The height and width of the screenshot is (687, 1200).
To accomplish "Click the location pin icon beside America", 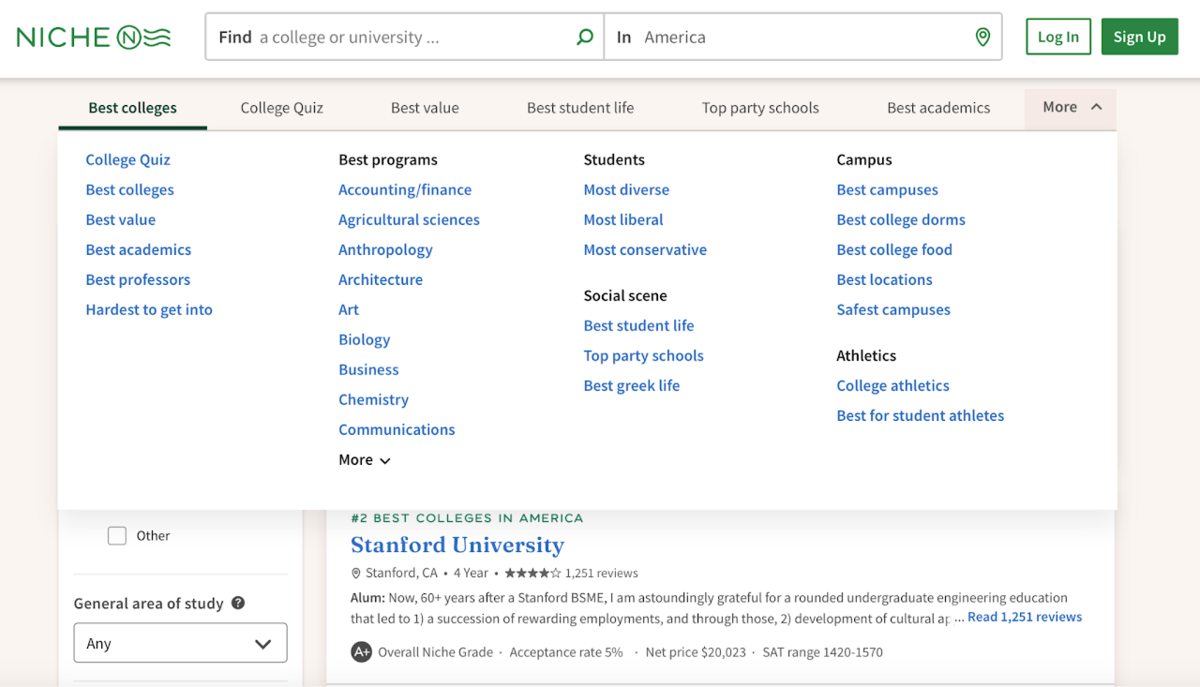I will coord(982,36).
